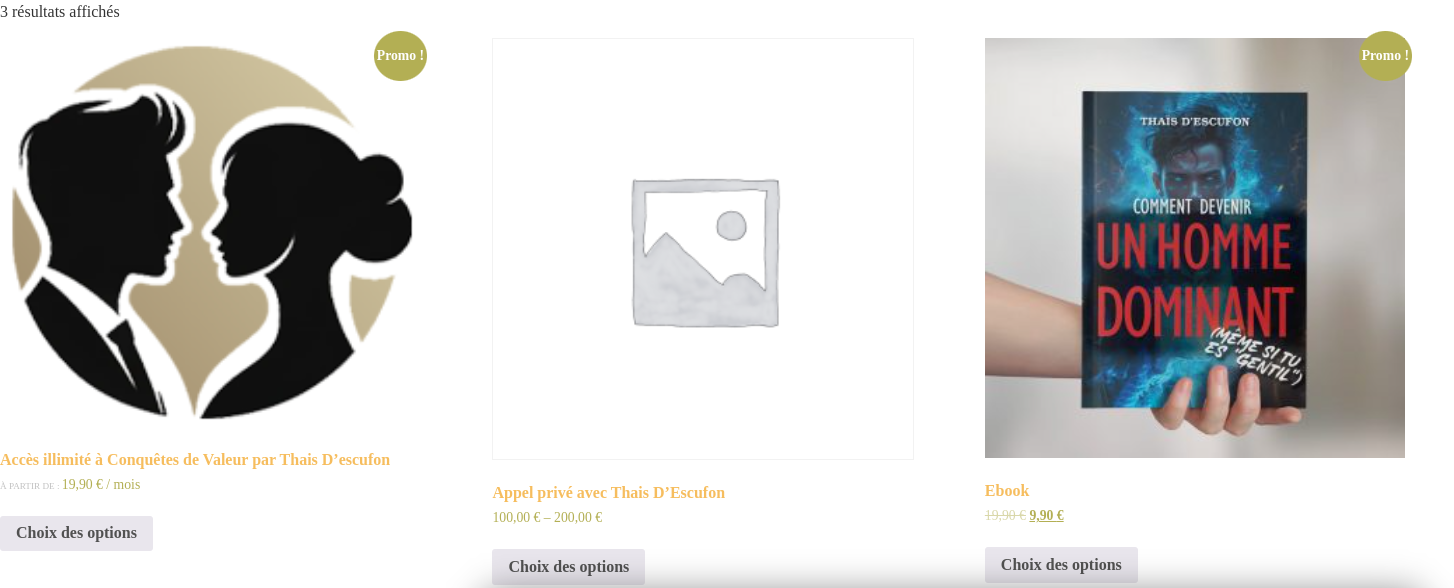Choose options for the Ebook product
This screenshot has height=588, width=1454.
pos(1061,565)
